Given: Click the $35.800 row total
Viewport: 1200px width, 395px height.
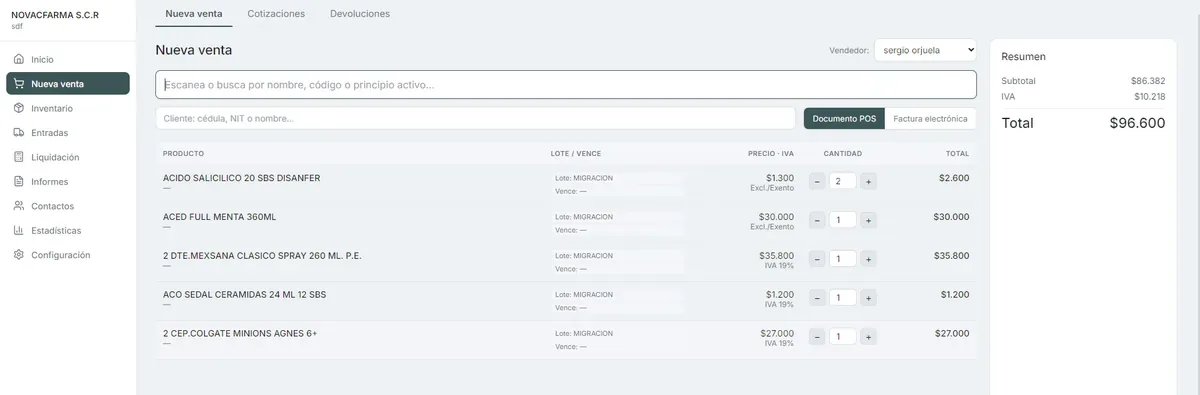Looking at the screenshot, I should [x=952, y=255].
